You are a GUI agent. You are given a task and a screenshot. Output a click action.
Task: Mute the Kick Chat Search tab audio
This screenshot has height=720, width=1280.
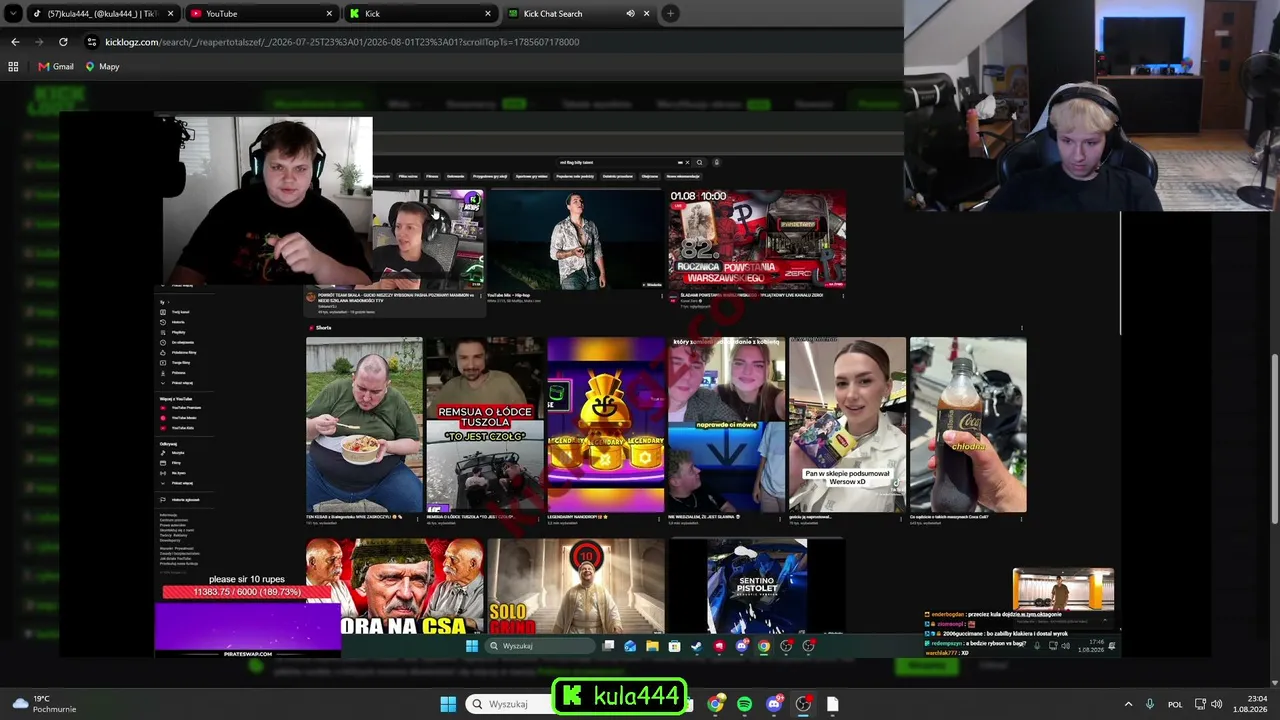(630, 14)
